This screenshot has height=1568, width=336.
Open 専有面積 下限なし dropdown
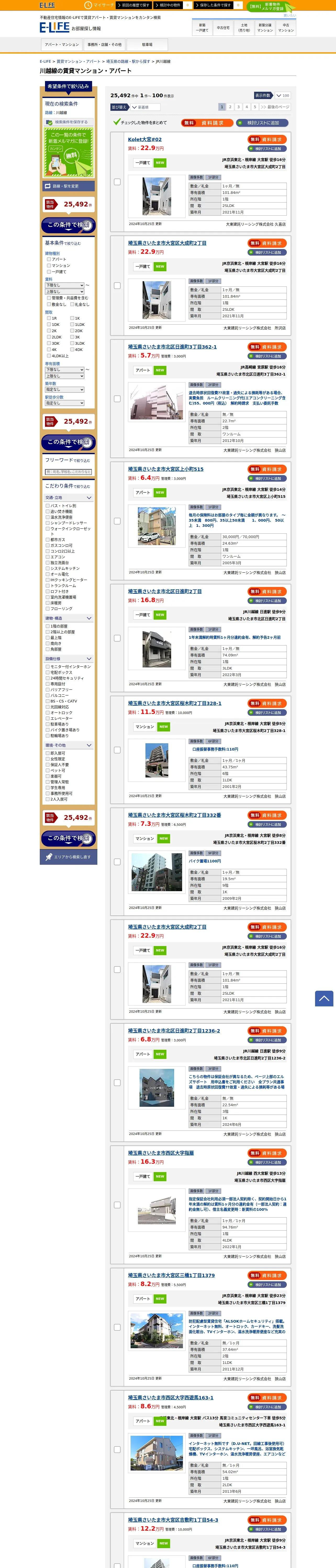click(x=65, y=370)
